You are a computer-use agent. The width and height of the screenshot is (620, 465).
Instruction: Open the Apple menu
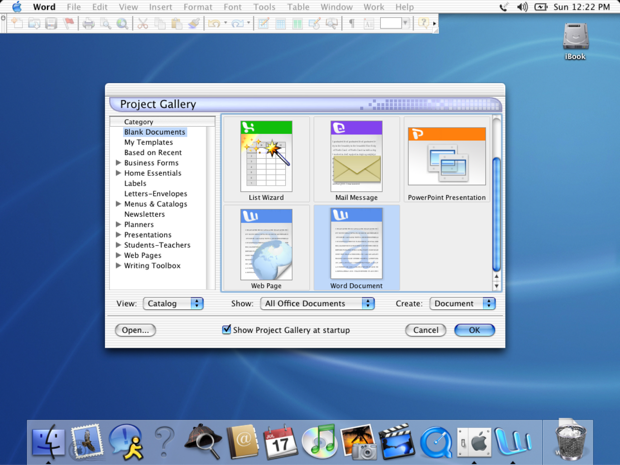click(17, 7)
